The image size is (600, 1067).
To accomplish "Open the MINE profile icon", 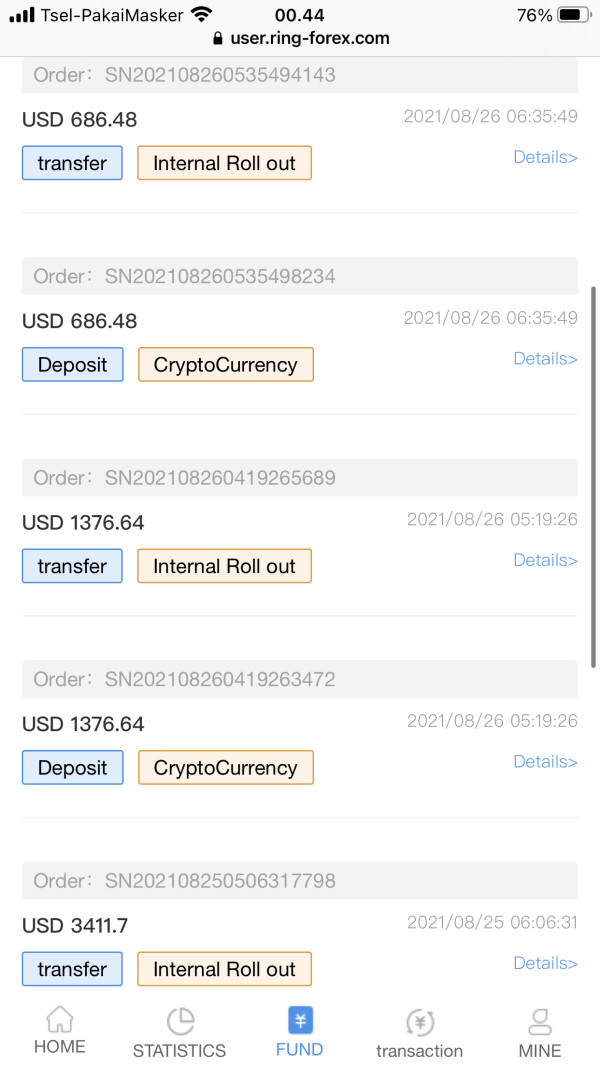I will coord(540,1022).
